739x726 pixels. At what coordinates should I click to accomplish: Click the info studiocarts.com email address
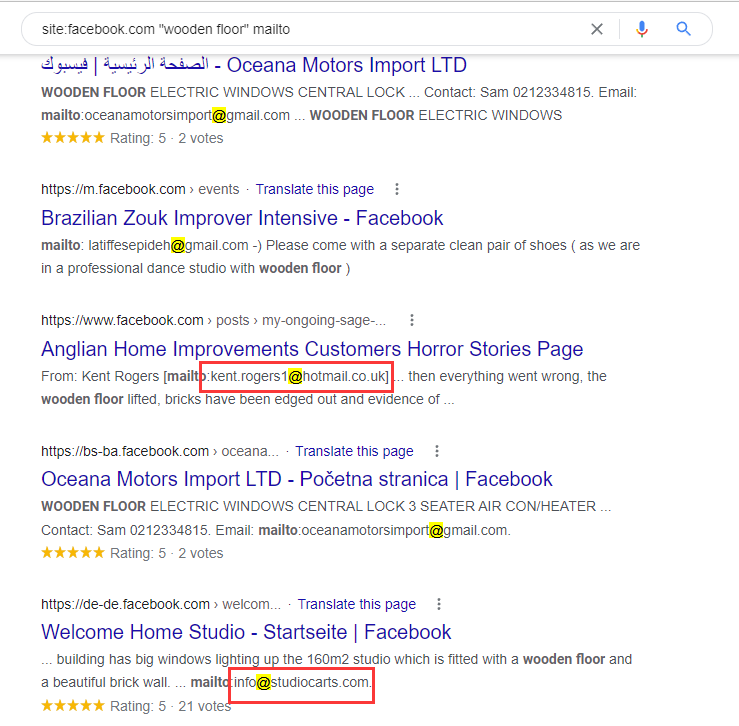tap(303, 682)
